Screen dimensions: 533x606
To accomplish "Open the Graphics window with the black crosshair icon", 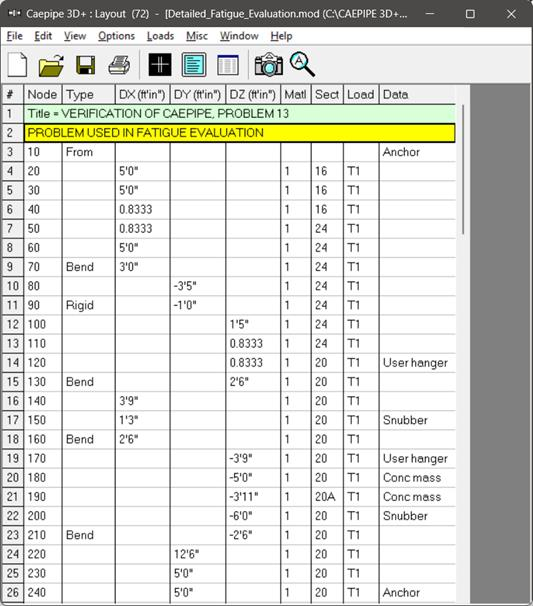I will 160,65.
